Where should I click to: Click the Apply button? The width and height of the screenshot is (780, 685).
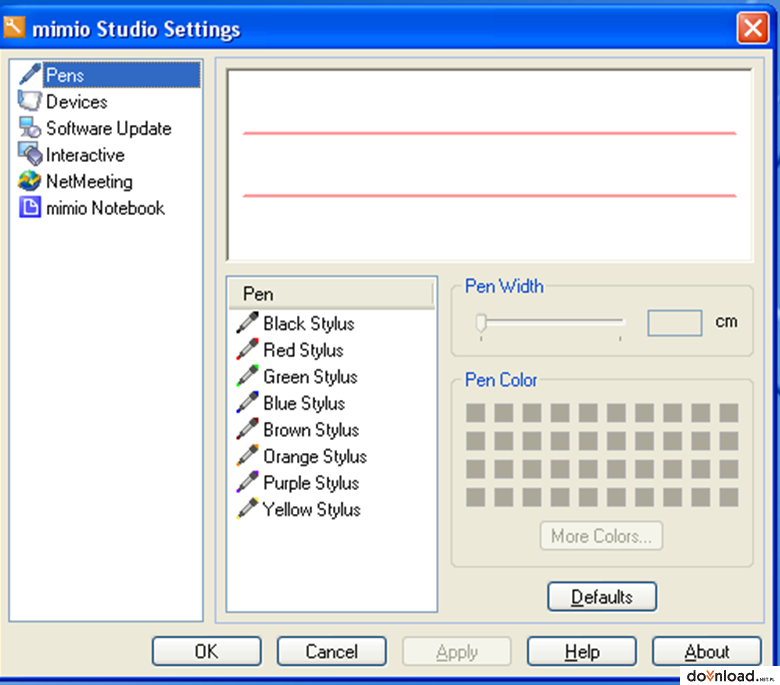coord(457,651)
